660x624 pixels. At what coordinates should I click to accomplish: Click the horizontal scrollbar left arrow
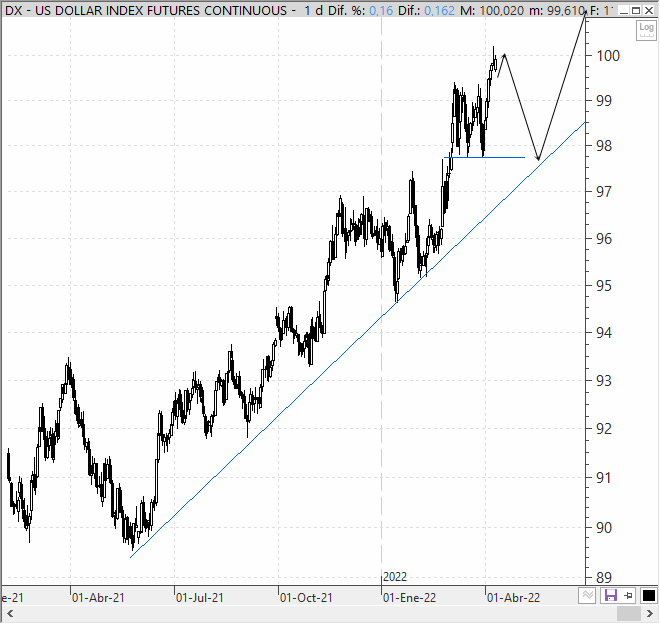point(10,614)
